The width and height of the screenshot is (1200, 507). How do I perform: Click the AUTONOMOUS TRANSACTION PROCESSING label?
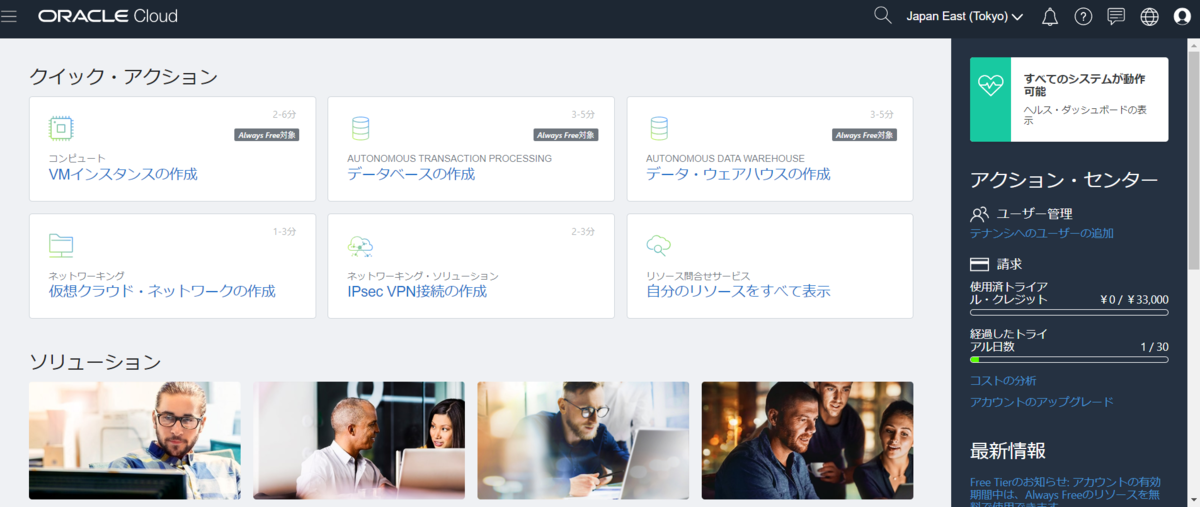449,158
